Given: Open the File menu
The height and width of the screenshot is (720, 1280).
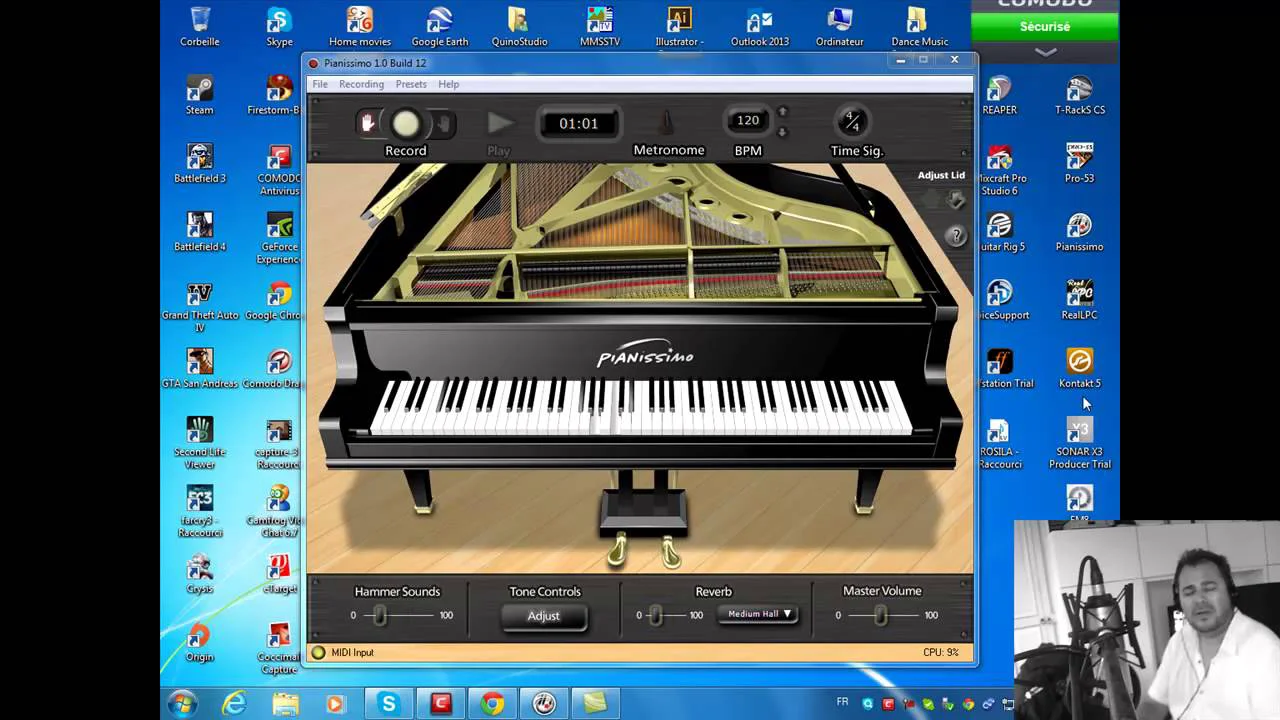Looking at the screenshot, I should tap(320, 84).
